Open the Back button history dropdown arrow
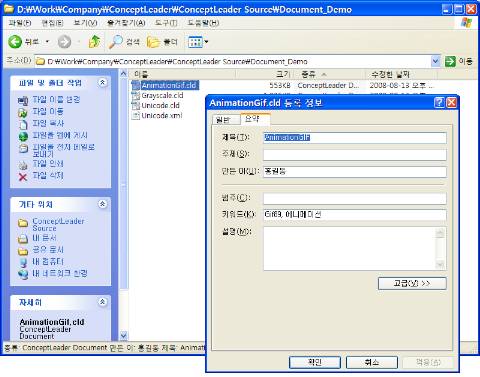The image size is (480, 377). (x=47, y=42)
